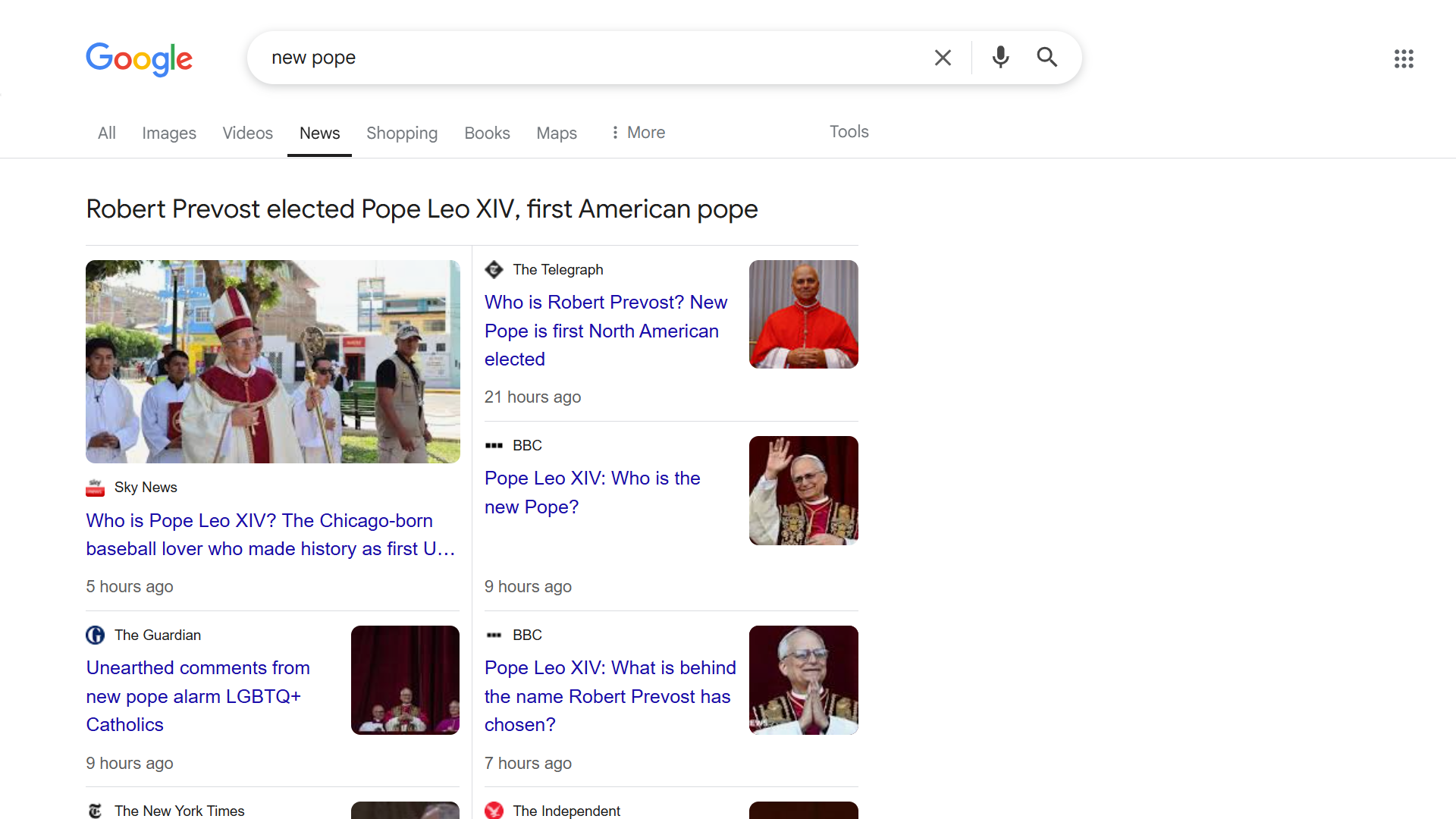The height and width of the screenshot is (819, 1456).
Task: Click BBC thumbnail of pope waving
Action: pos(804,491)
